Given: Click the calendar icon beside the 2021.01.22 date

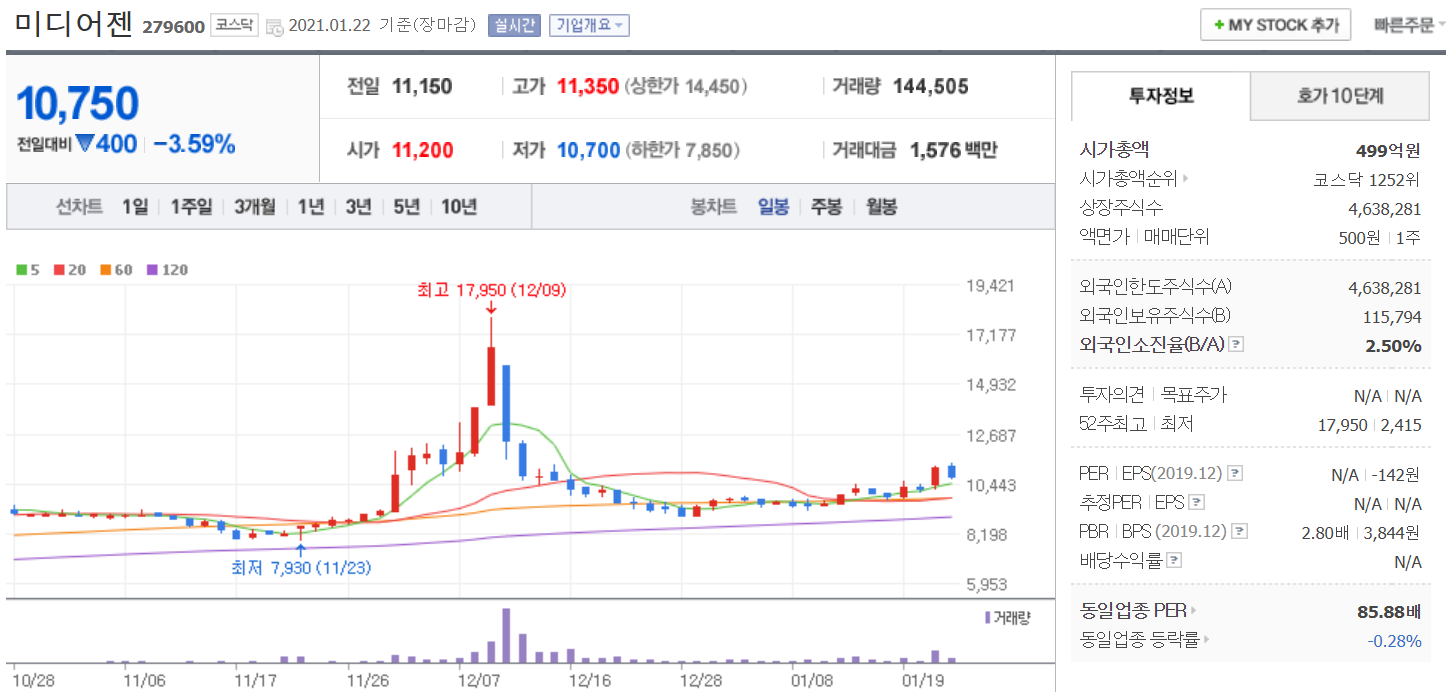Looking at the screenshot, I should tap(275, 27).
